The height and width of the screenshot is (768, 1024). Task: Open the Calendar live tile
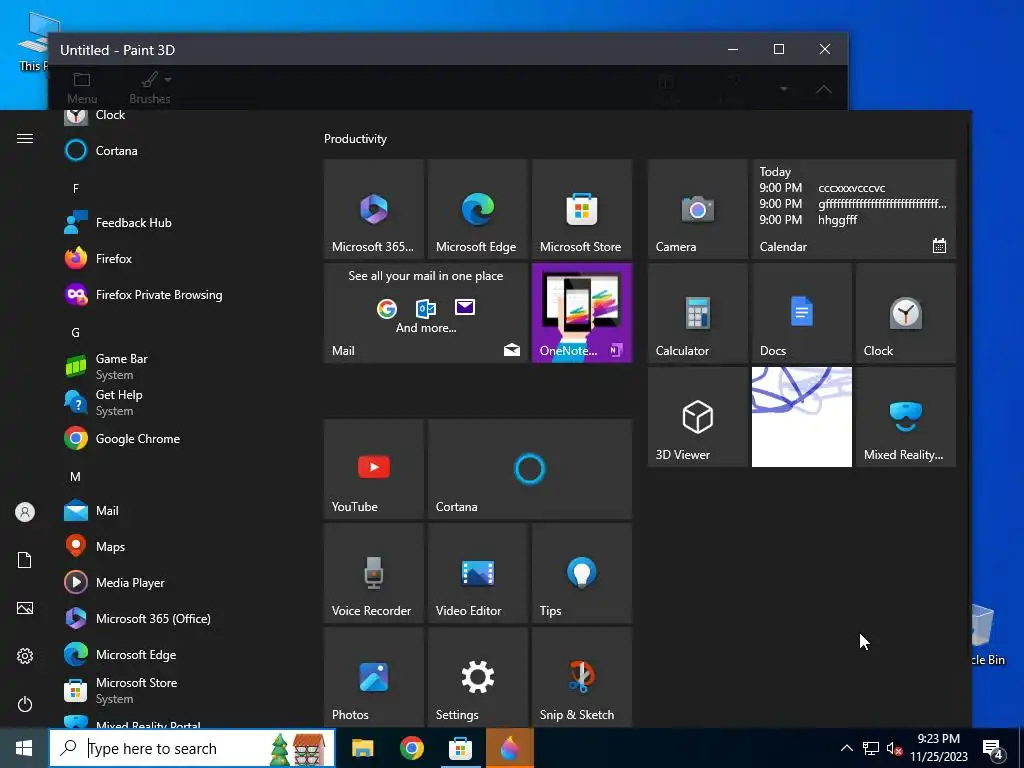[854, 209]
